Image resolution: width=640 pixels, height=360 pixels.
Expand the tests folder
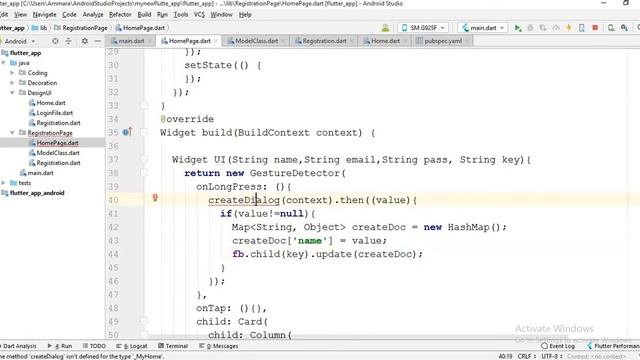coord(4,183)
